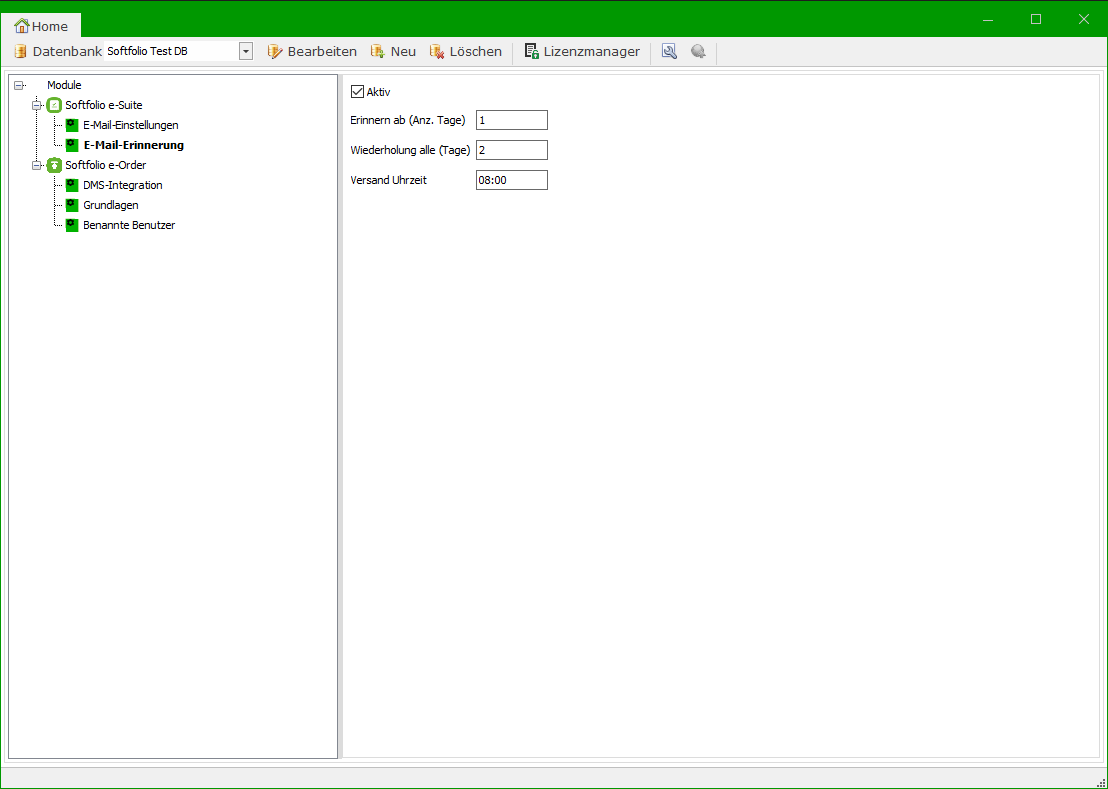Click the gear icon beside DMS-Integration
Image resolution: width=1108 pixels, height=789 pixels.
[x=72, y=185]
